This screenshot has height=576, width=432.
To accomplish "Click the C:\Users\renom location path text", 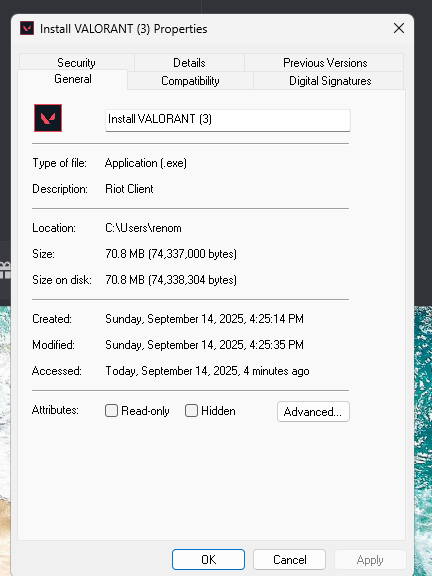I will pyautogui.click(x=143, y=228).
